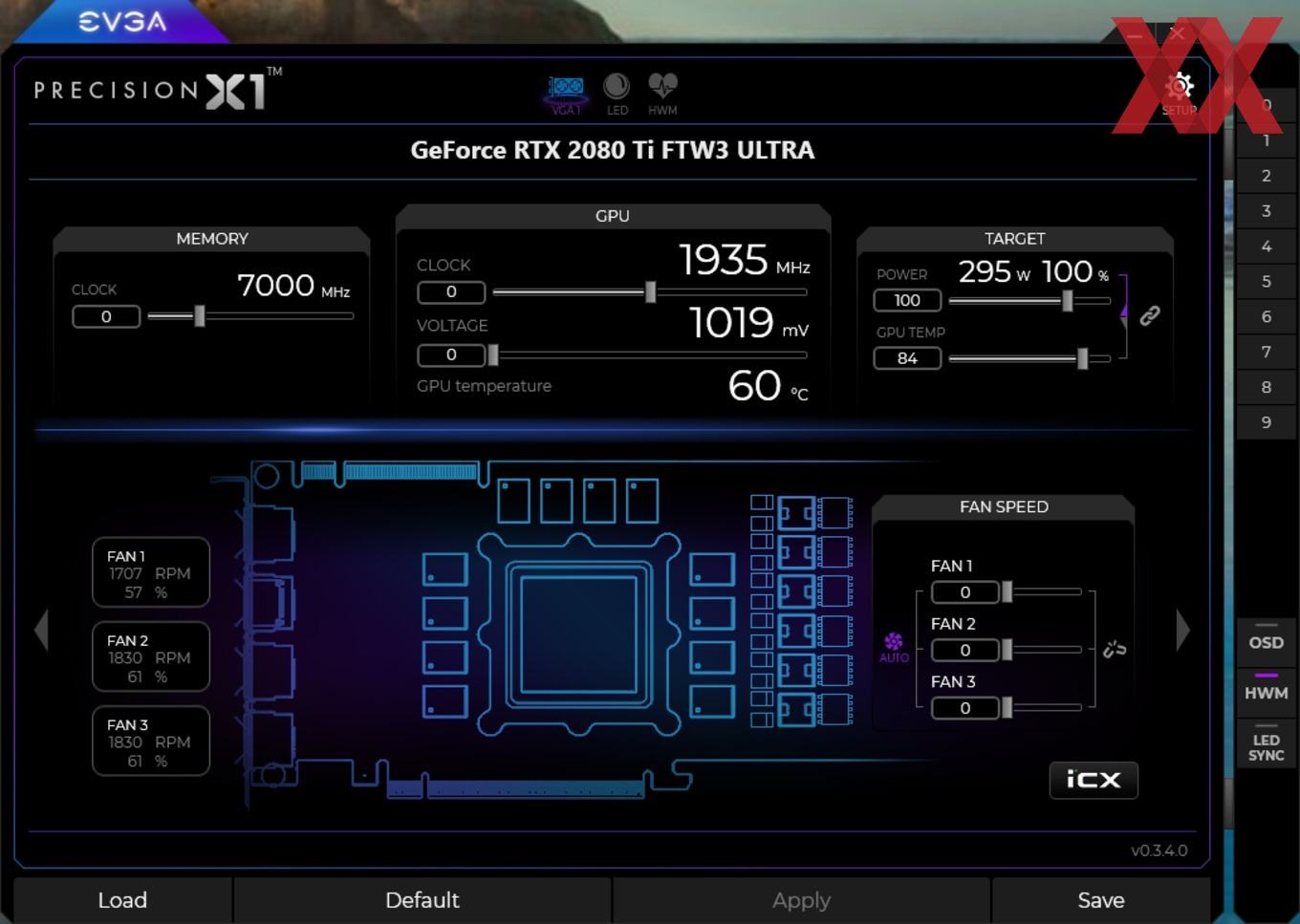Screen dimensions: 1300x924
Task: Toggle the power and temp target link
Action: [x=1150, y=315]
